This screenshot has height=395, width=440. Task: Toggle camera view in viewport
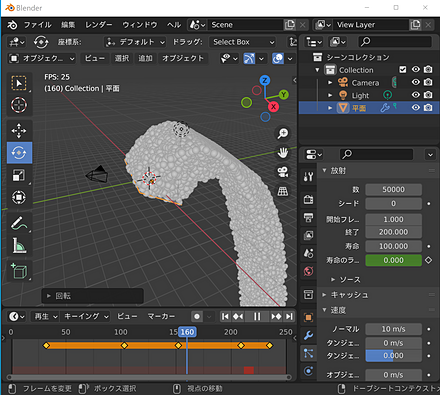click(283, 172)
